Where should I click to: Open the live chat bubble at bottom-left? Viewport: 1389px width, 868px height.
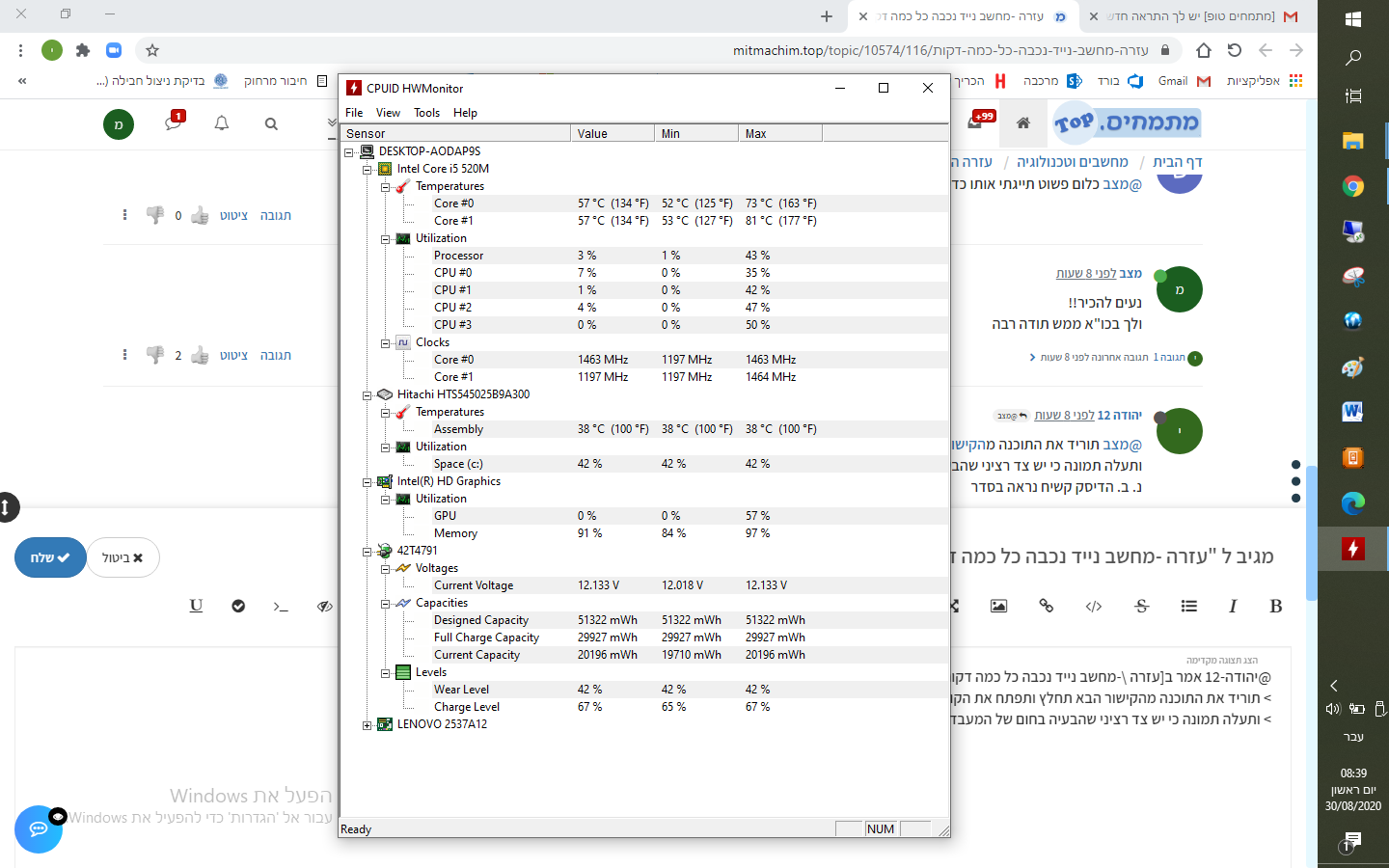point(39,829)
